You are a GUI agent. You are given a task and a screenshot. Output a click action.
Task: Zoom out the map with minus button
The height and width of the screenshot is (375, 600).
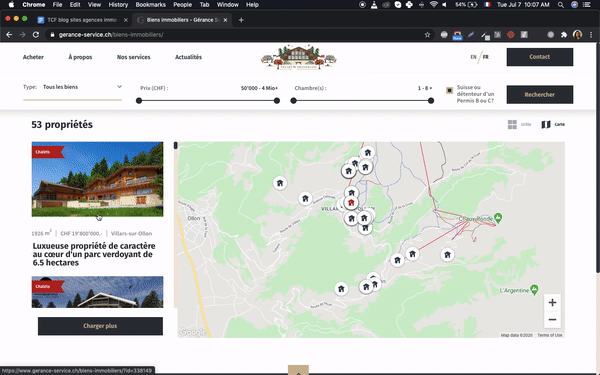tap(552, 320)
